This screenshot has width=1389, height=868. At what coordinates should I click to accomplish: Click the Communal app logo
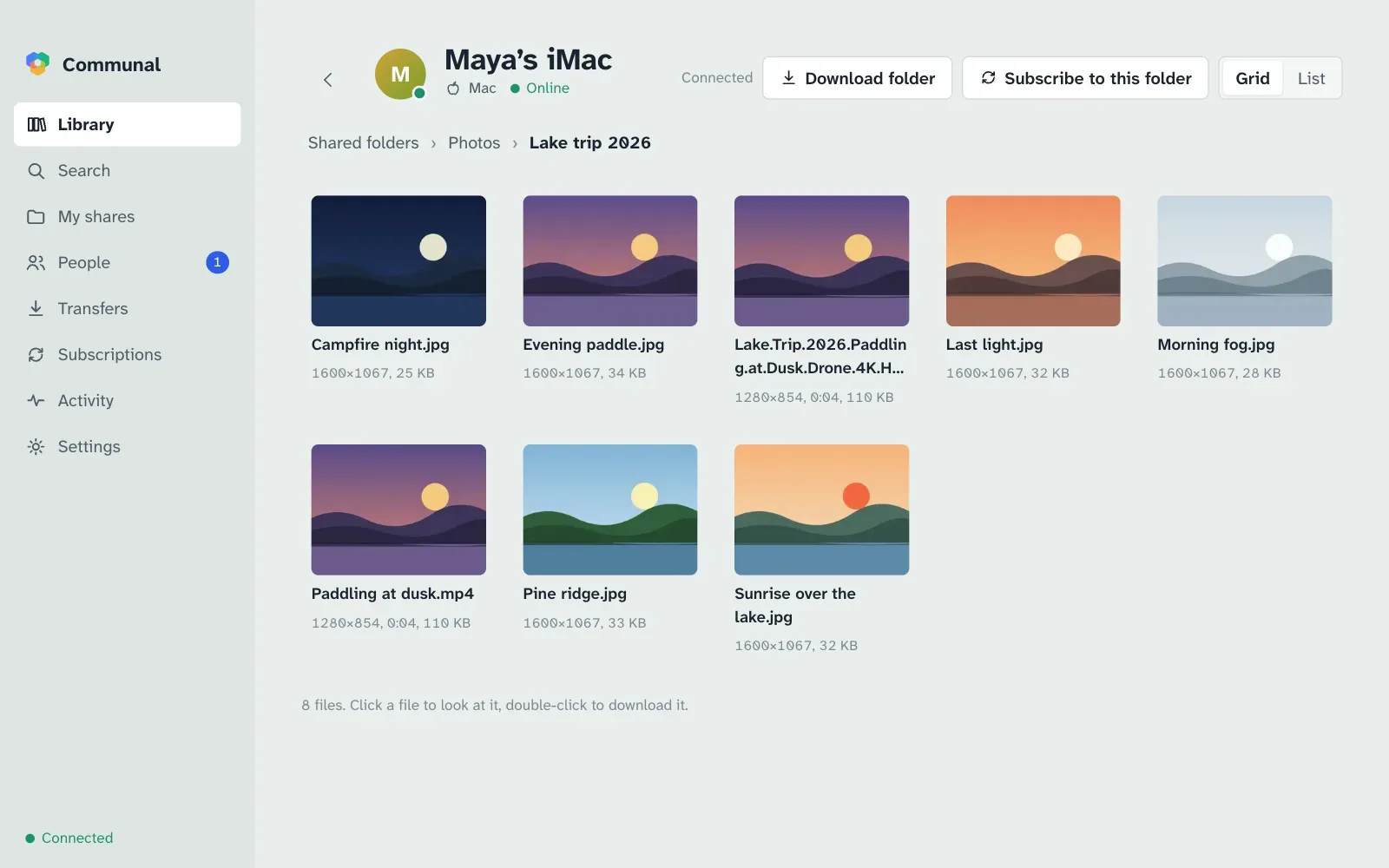click(x=37, y=63)
